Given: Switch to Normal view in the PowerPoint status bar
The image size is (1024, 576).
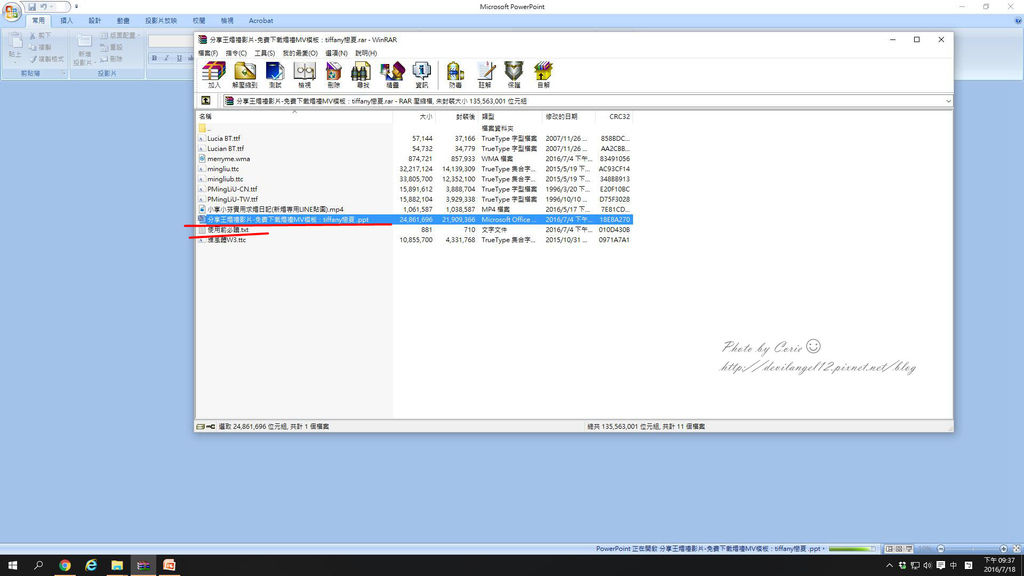Looking at the screenshot, I should pos(889,549).
